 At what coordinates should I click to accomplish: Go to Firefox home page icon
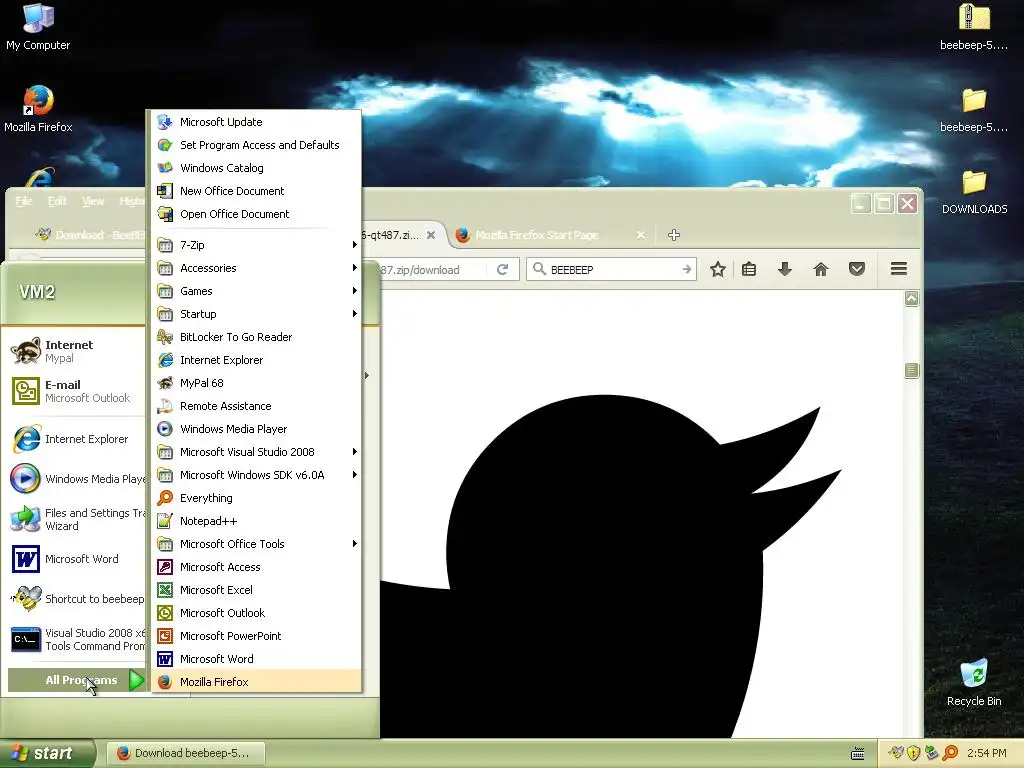click(x=821, y=269)
